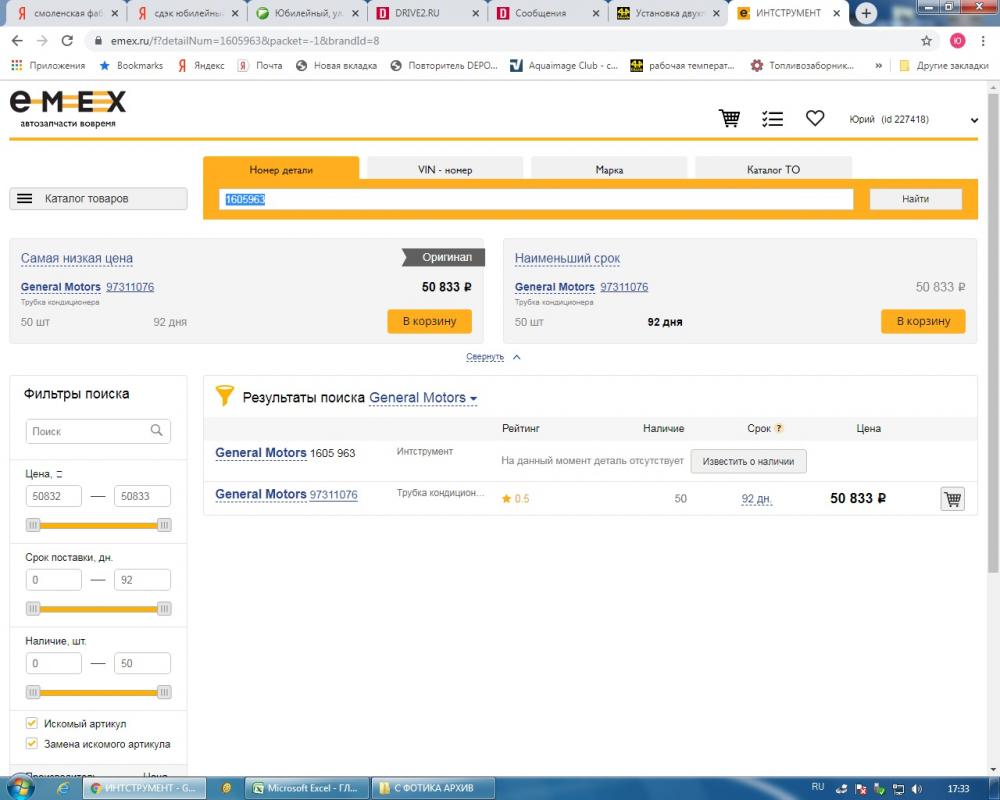This screenshot has height=800, width=1000.
Task: Toggle Замена искомого артикула checkbox
Action: pyautogui.click(x=31, y=743)
